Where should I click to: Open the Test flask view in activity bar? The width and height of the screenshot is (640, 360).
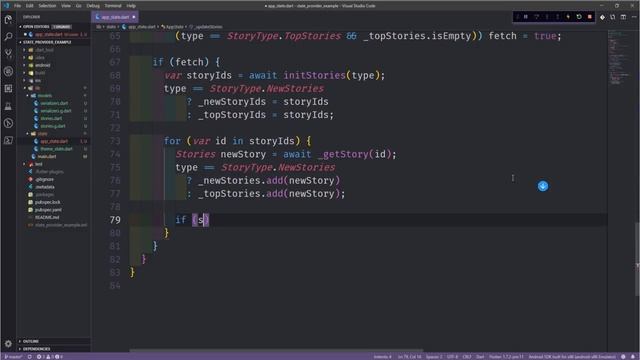point(8,106)
